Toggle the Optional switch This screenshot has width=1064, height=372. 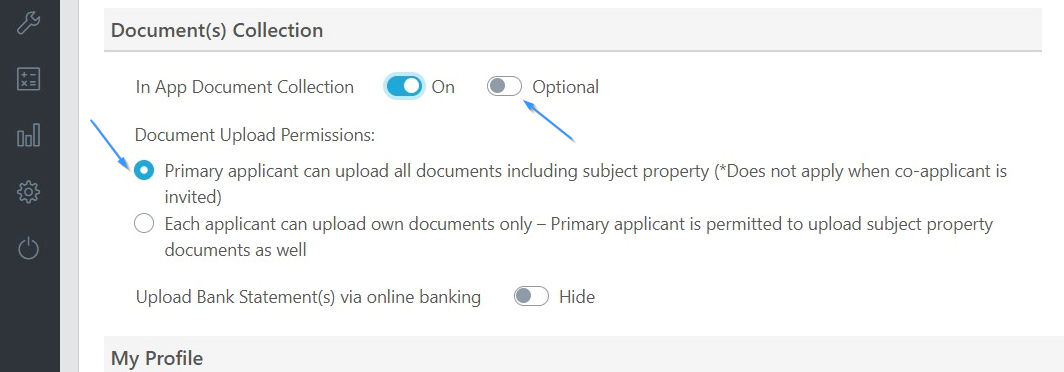pos(504,87)
